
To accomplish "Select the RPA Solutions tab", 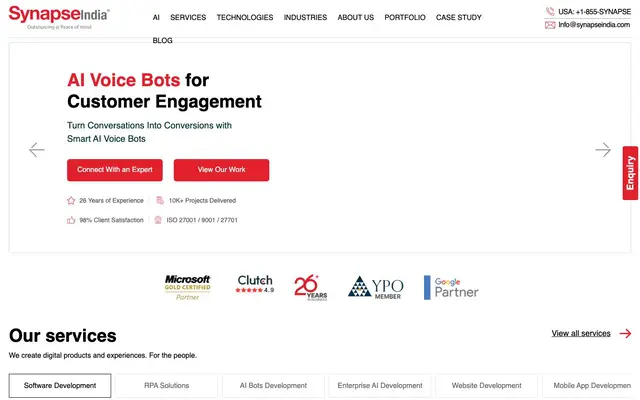I will point(167,385).
